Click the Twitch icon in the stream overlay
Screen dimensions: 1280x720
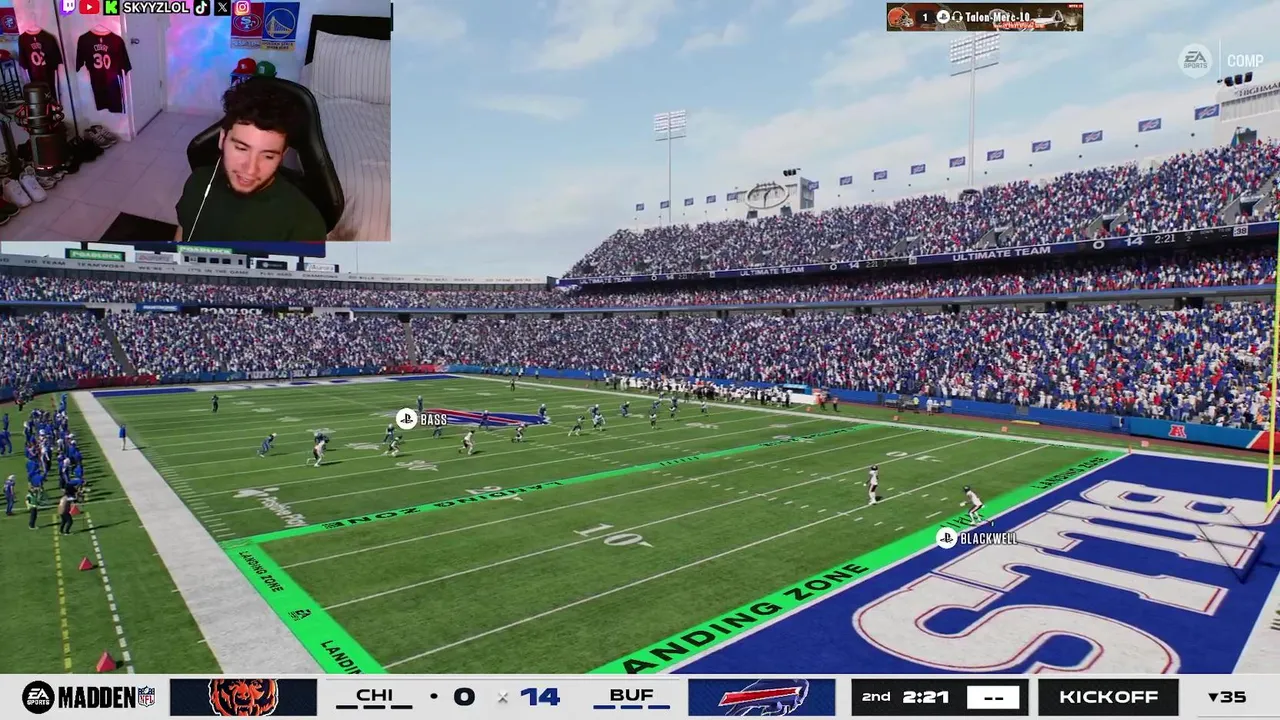[x=68, y=7]
